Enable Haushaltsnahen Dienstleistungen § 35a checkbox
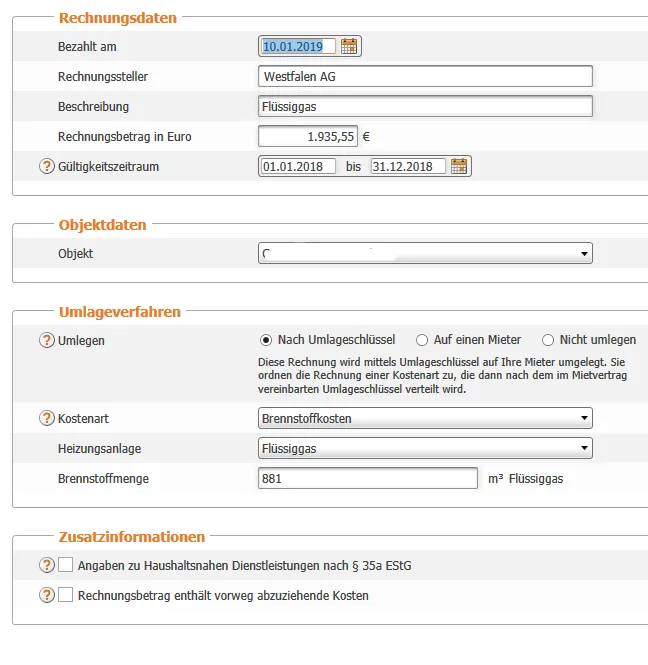This screenshot has width=648, height=665. pos(66,566)
